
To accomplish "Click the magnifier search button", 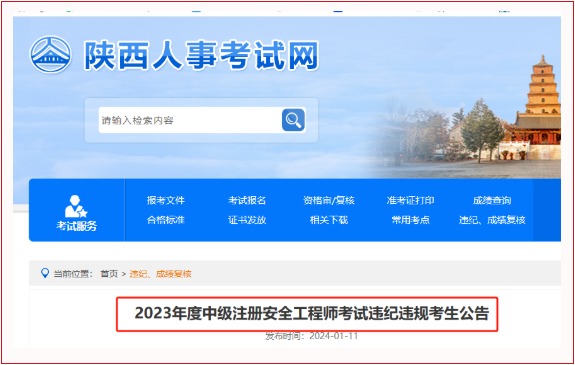I will 293,120.
